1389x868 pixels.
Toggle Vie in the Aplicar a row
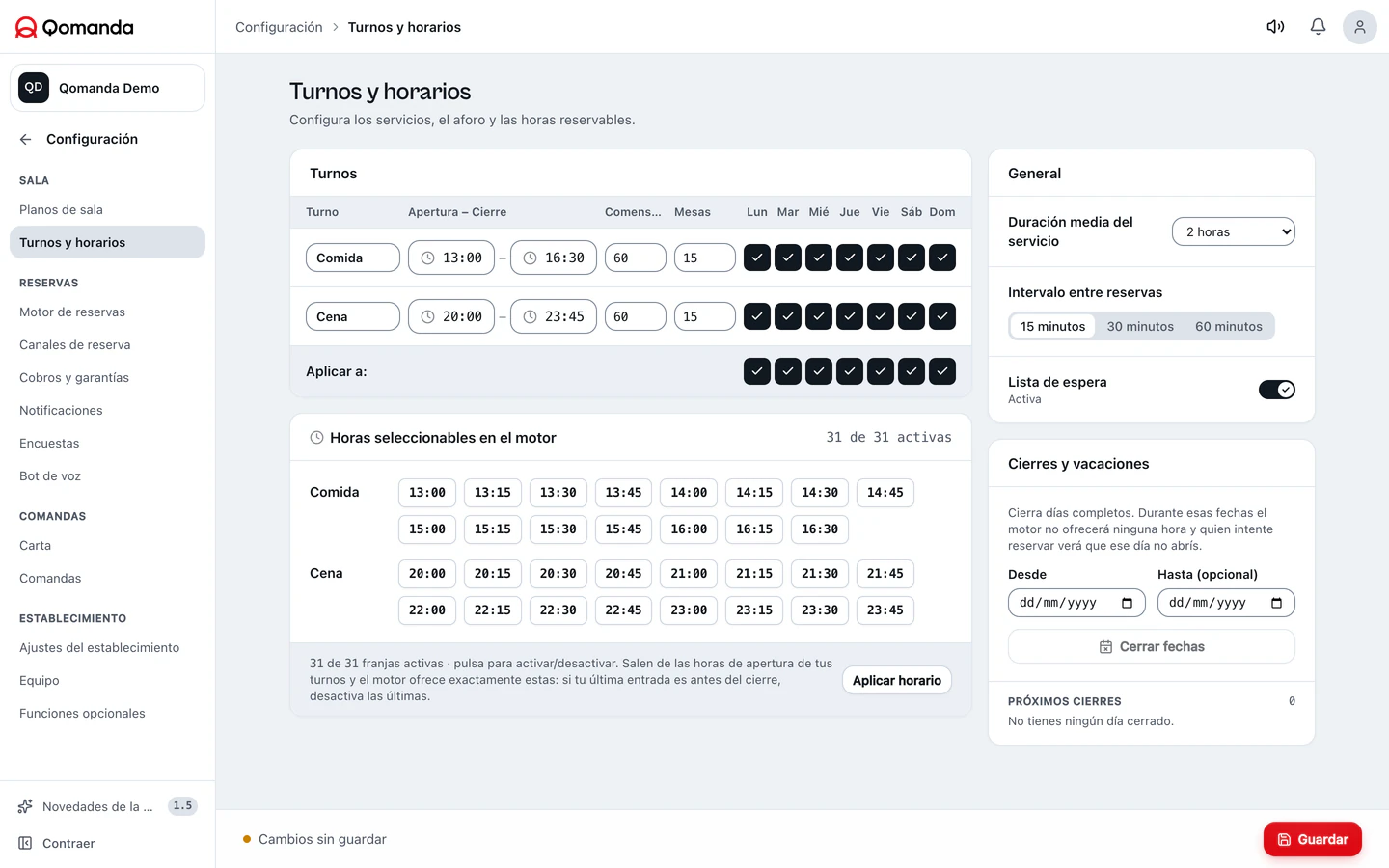coord(881,371)
